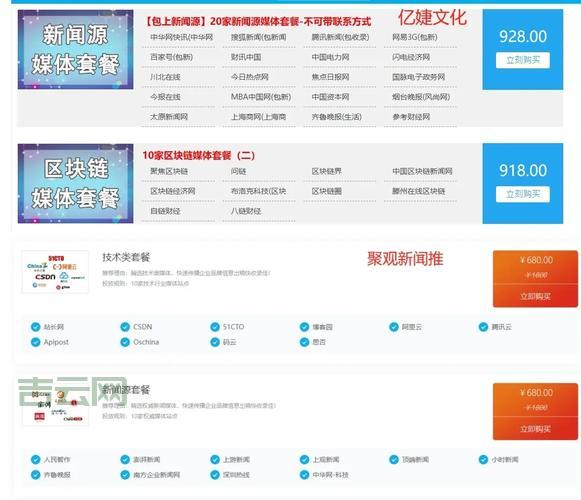581x500 pixels.
Task: Select the check icon for 人民智作
Action: [36, 460]
